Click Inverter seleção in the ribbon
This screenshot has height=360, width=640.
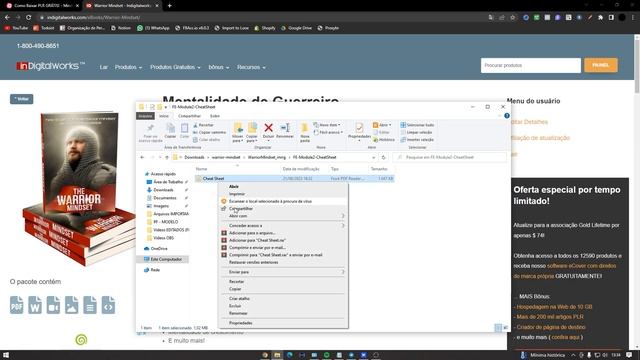click(x=417, y=140)
